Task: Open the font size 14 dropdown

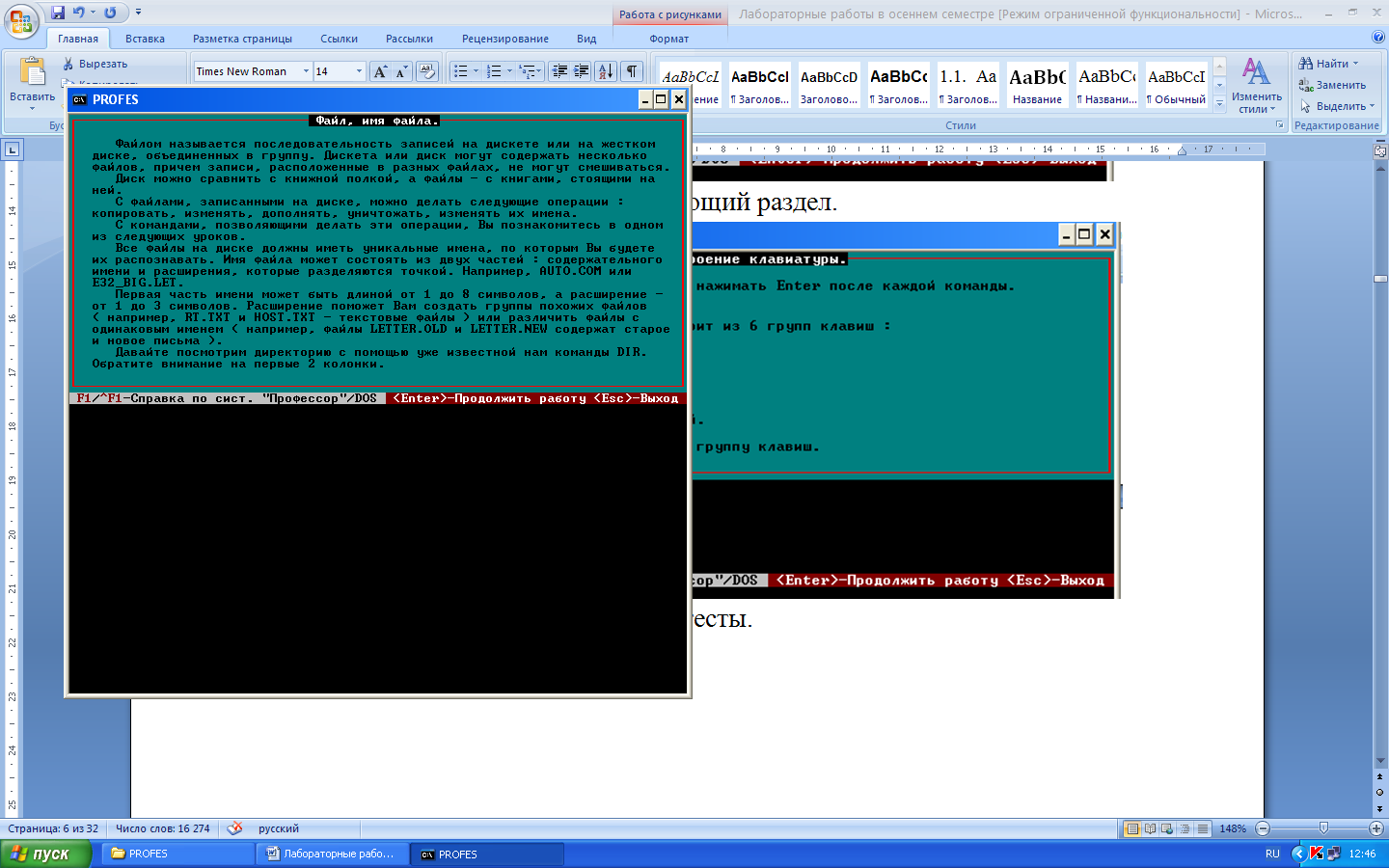Action: [359, 71]
